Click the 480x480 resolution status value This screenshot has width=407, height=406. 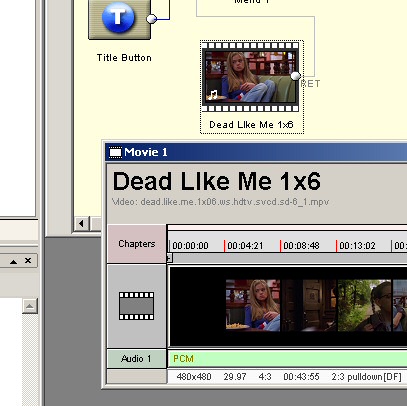click(x=194, y=377)
